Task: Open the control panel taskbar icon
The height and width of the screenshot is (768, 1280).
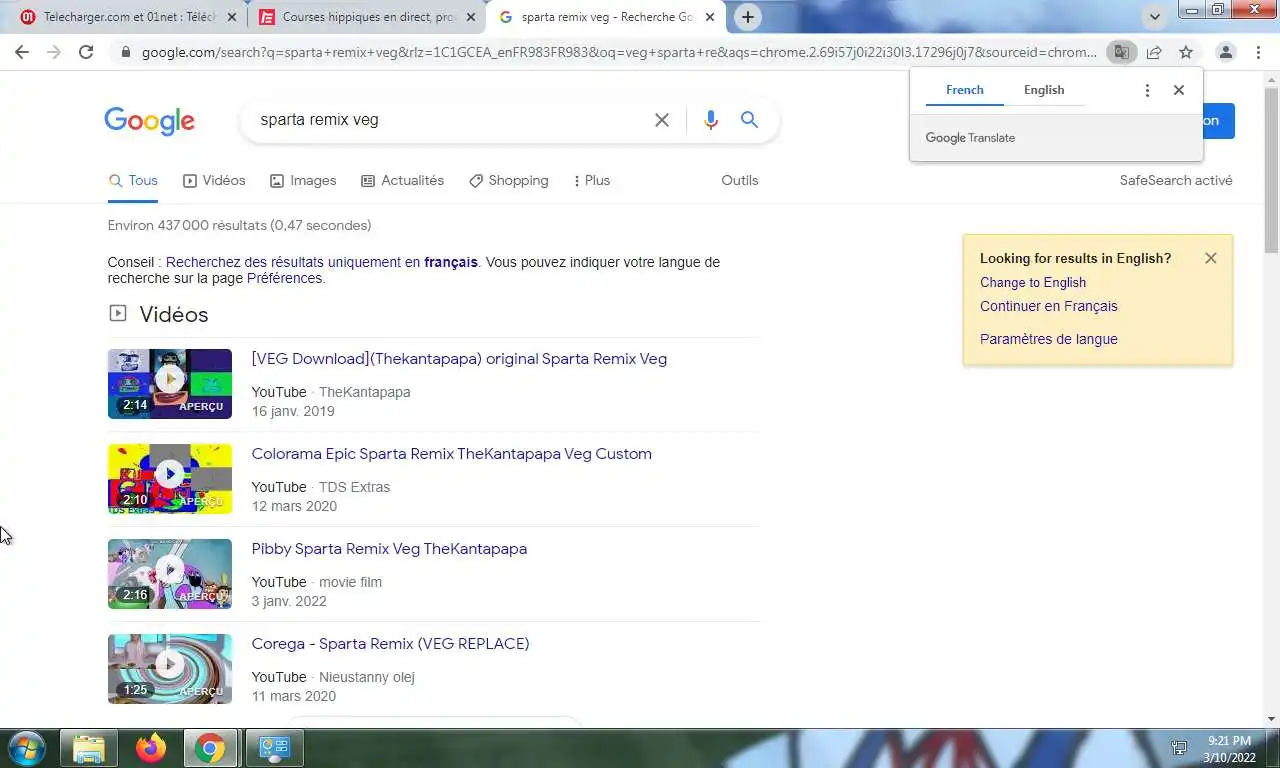Action: 274,748
